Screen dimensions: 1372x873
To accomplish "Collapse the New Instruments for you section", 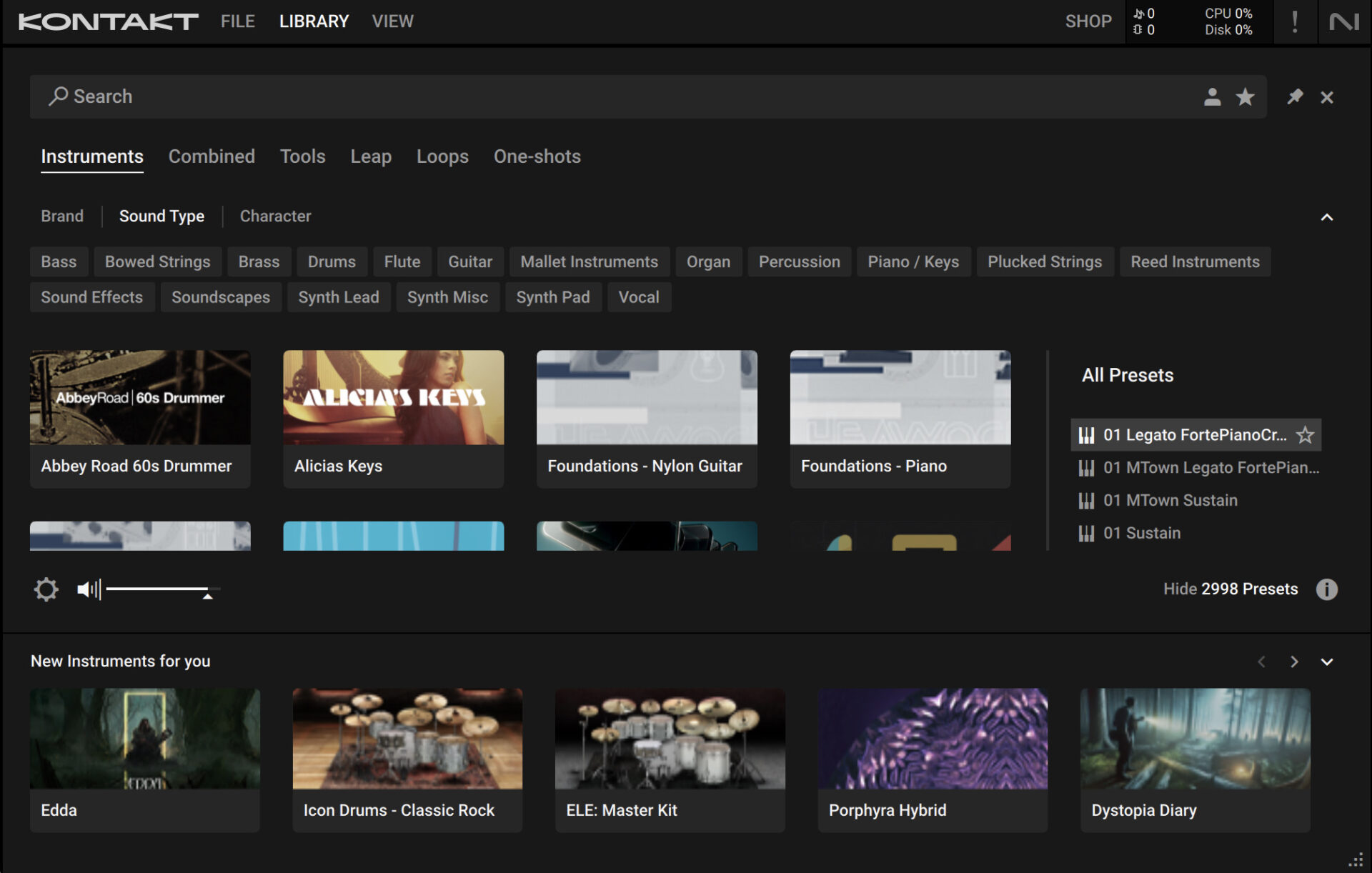I will point(1328,661).
